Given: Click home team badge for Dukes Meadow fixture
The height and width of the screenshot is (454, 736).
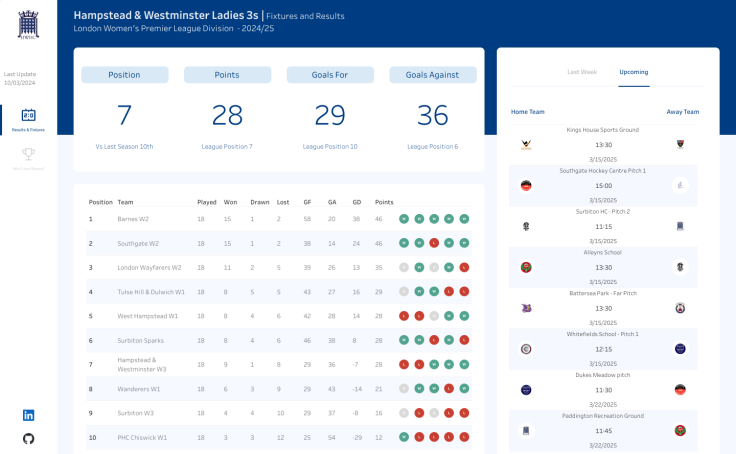Looking at the screenshot, I should [x=525, y=390].
